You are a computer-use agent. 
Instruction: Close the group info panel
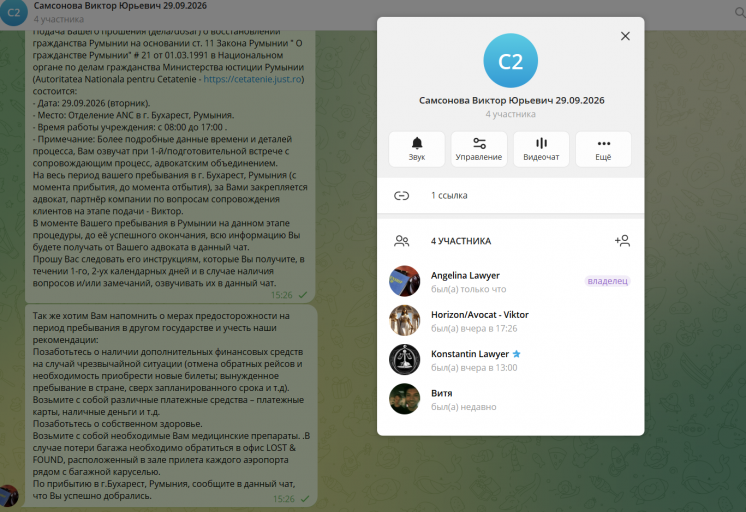point(625,36)
